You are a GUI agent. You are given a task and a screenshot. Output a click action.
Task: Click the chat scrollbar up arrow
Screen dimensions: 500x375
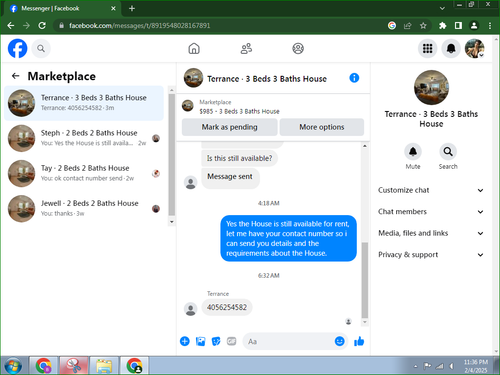click(x=365, y=146)
